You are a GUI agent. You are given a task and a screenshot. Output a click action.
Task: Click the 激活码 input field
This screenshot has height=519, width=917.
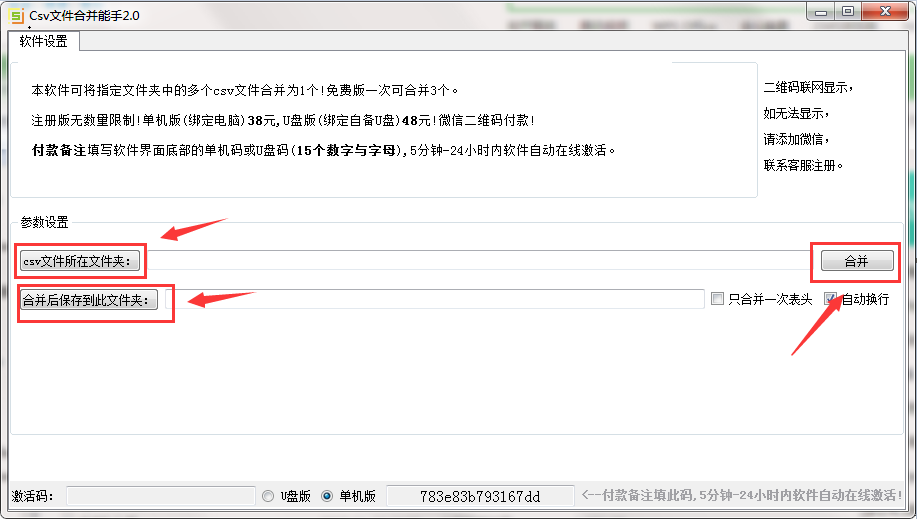coord(161,496)
